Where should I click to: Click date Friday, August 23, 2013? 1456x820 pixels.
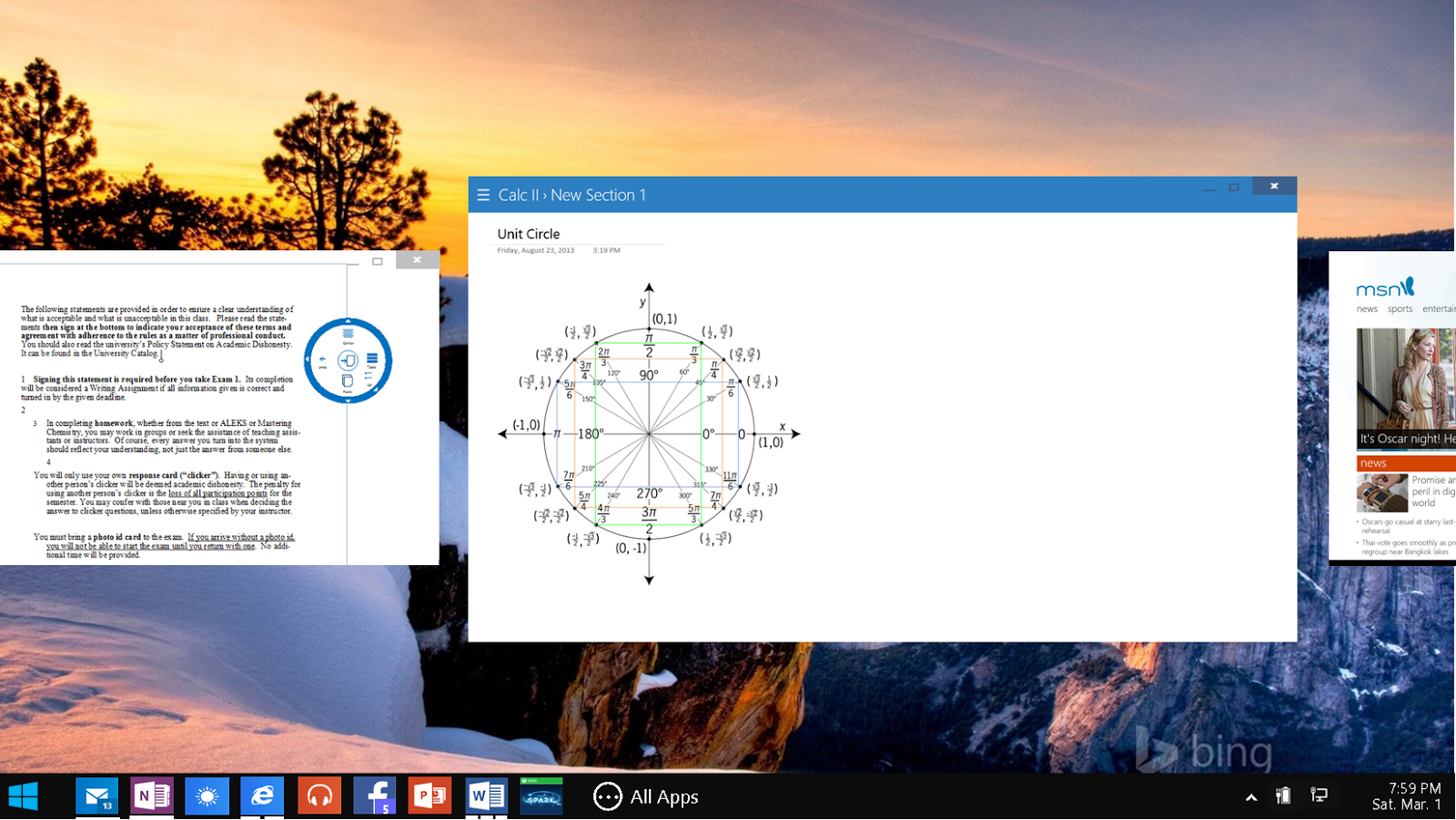pos(536,250)
